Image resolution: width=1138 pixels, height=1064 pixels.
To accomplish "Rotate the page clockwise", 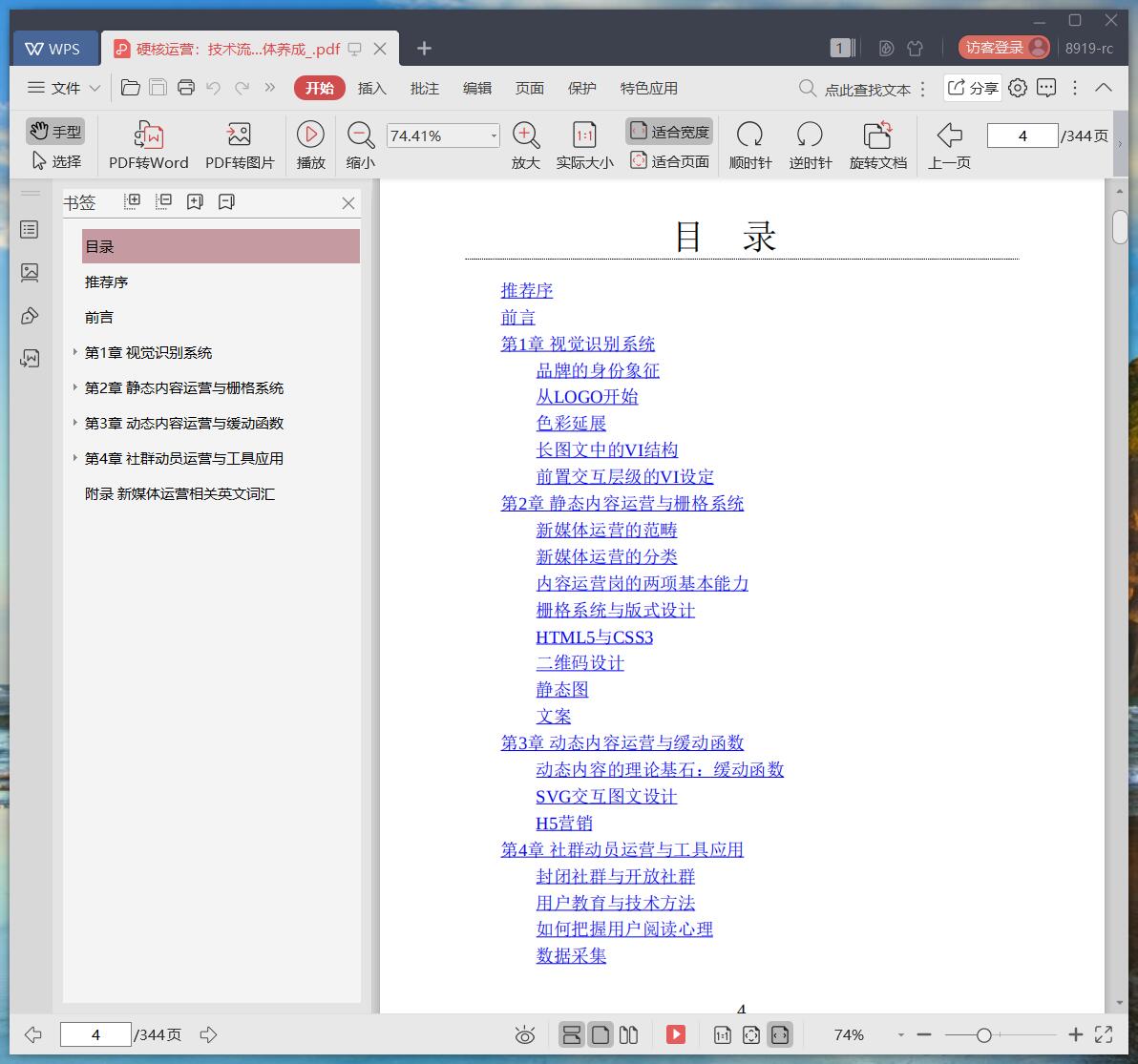I will tap(749, 145).
